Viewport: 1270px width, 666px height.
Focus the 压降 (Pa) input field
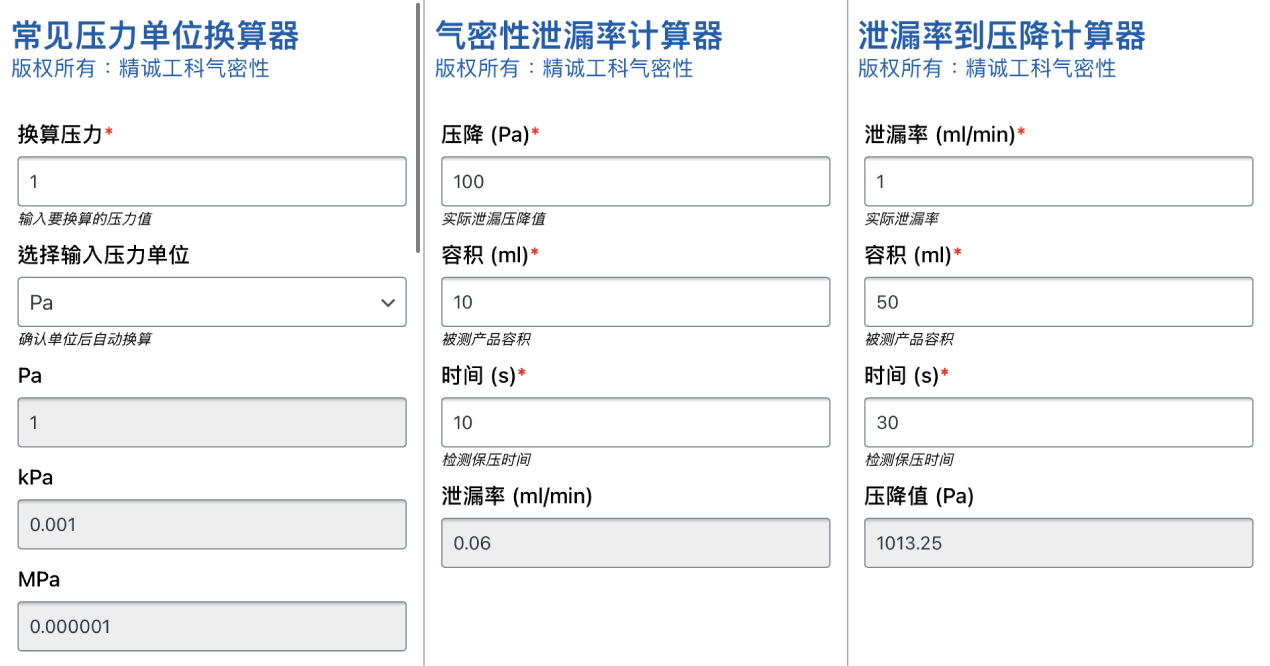coord(635,182)
